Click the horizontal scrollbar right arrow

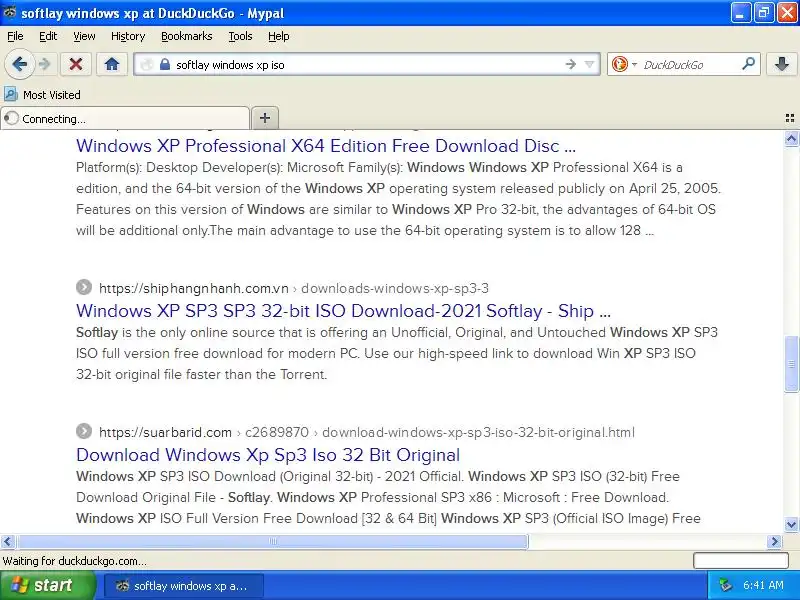click(x=774, y=541)
